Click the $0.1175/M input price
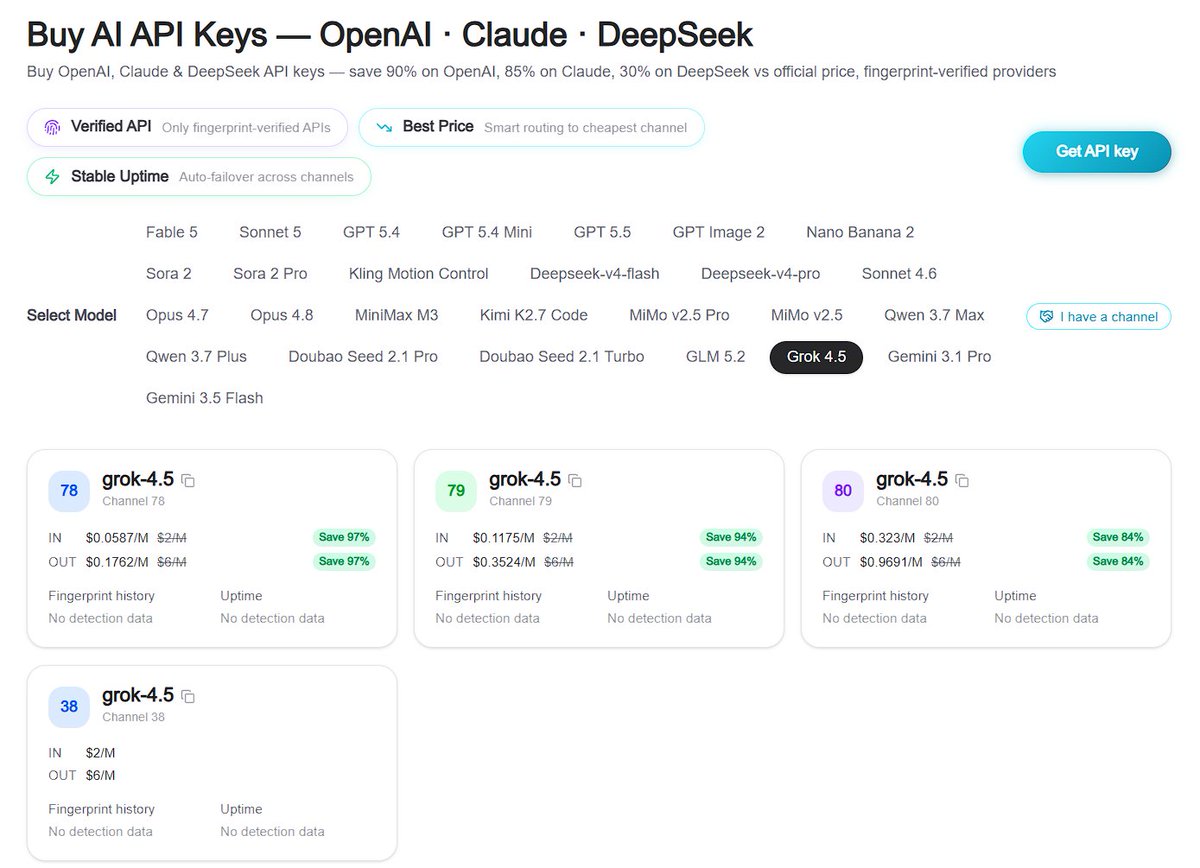 coord(504,538)
